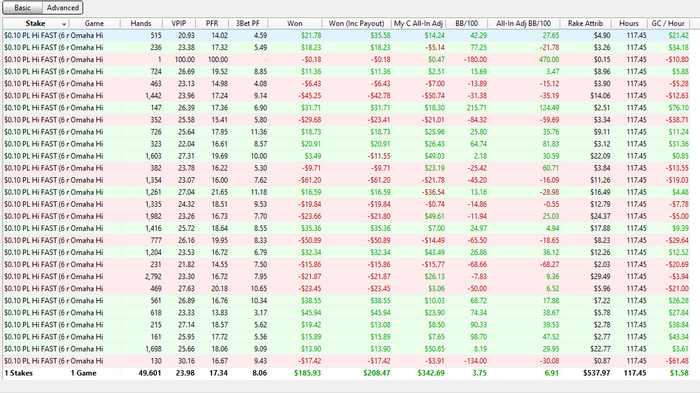Screen dimensions: 700x393
Task: Click the VPIP value 30.16
Action: click(x=187, y=361)
